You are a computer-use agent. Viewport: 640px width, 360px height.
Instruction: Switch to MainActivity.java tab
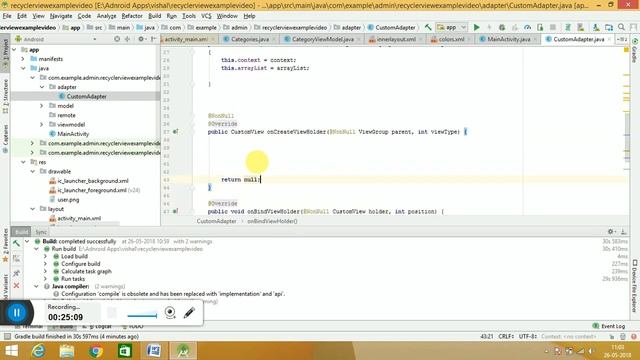pos(508,39)
